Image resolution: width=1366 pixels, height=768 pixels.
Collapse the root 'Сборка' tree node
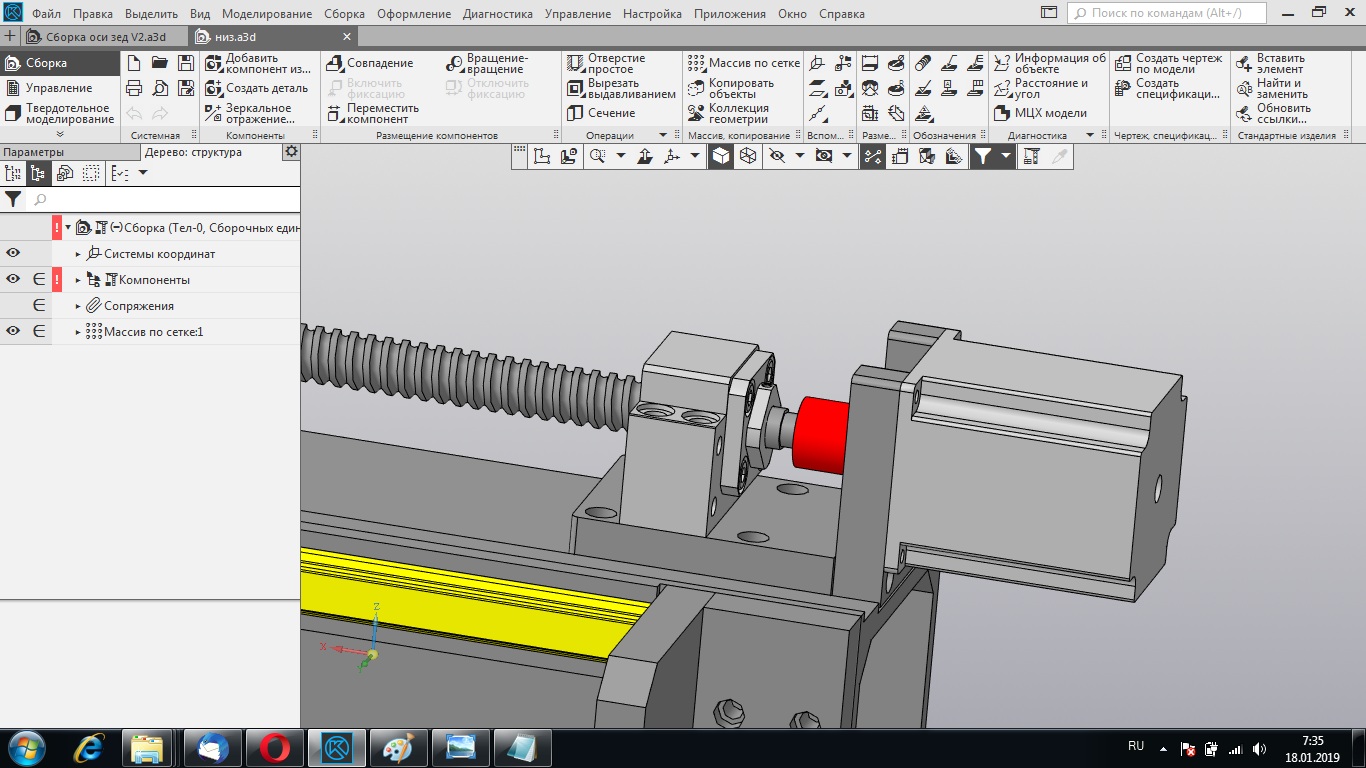68,228
